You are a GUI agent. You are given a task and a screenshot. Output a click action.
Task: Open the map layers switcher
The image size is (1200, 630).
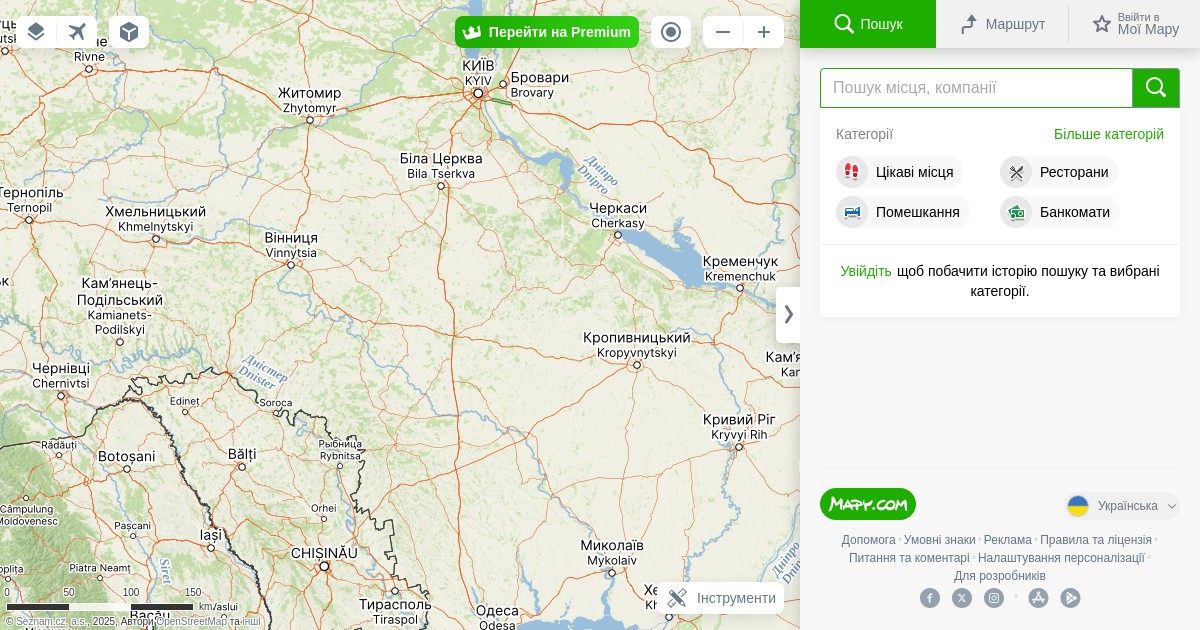pos(36,32)
